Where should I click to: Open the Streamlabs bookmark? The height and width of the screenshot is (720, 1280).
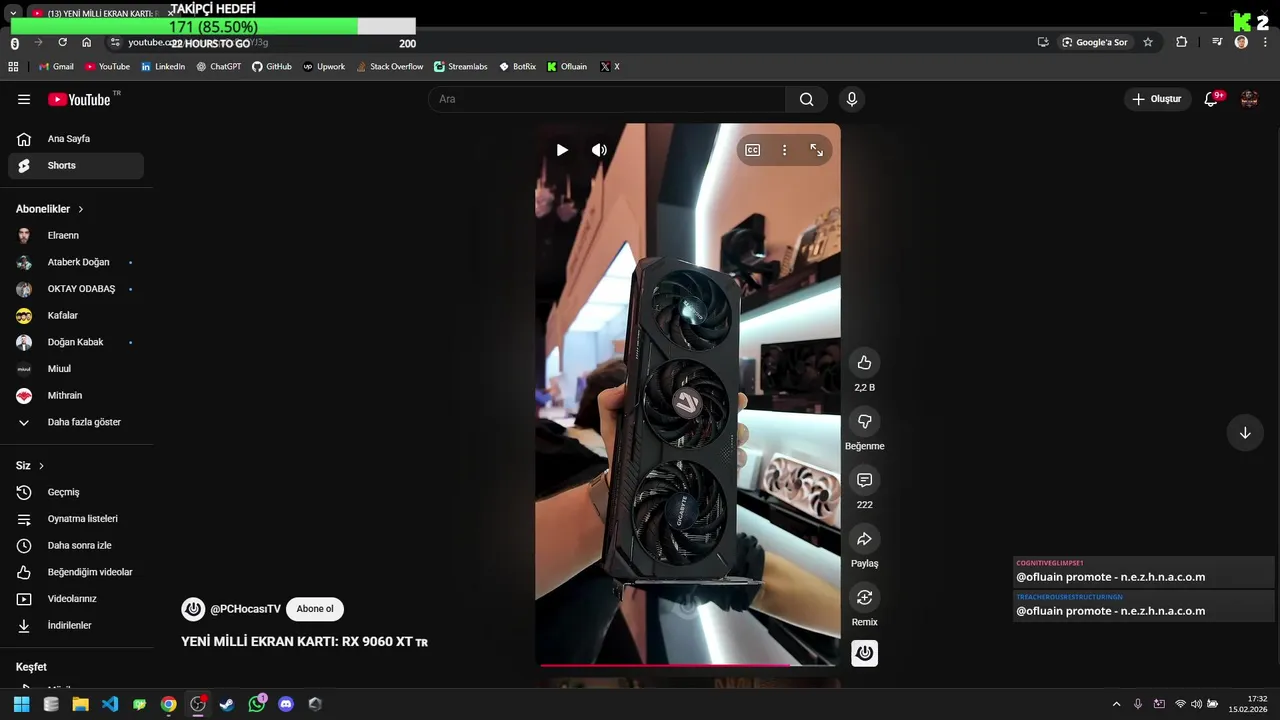click(461, 67)
